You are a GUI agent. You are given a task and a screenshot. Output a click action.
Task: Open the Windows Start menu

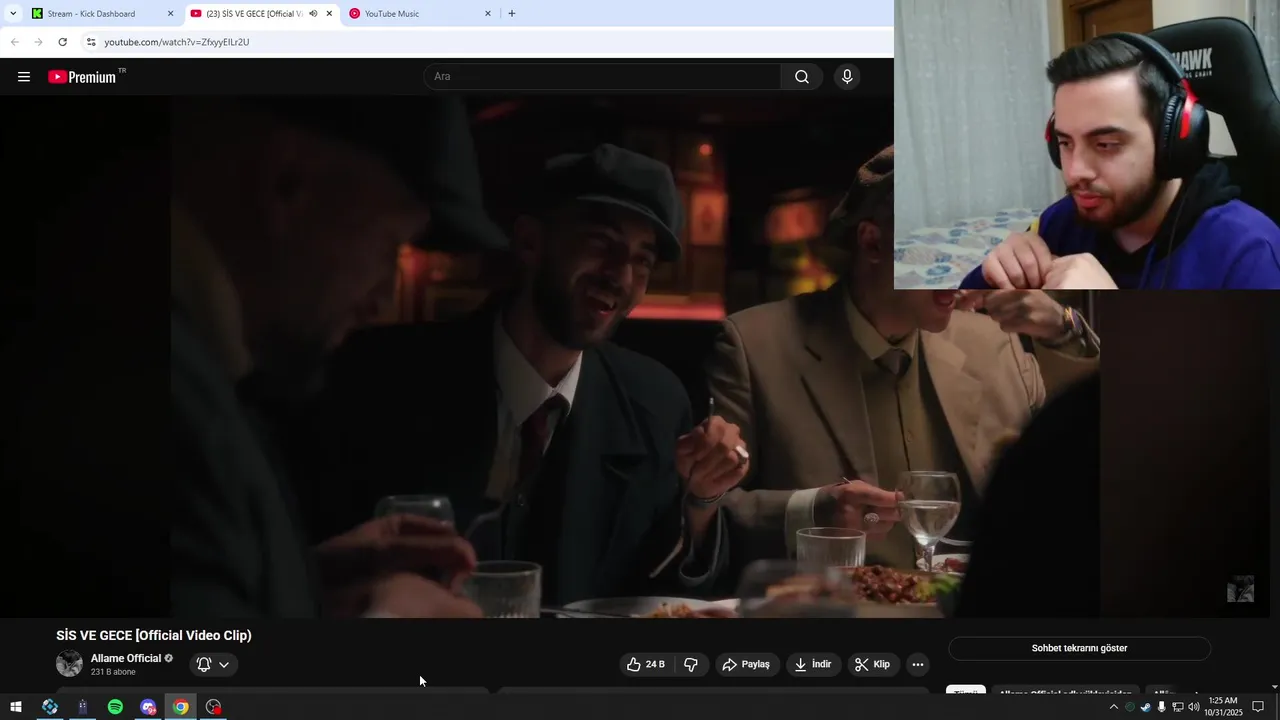[x=15, y=707]
